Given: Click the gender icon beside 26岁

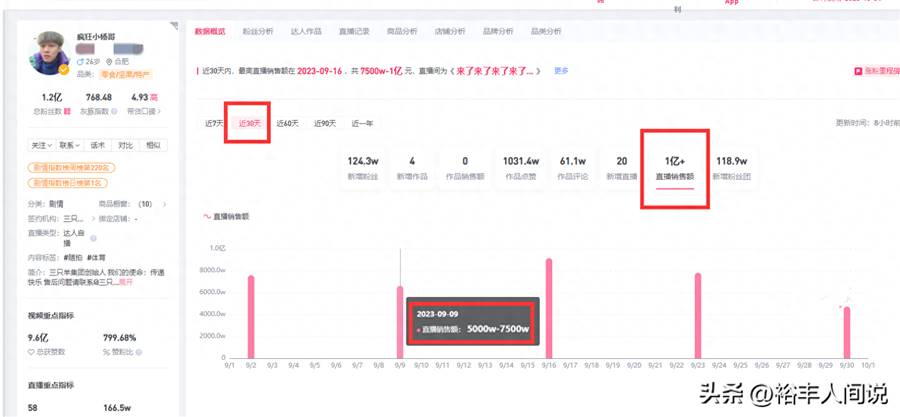Looking at the screenshot, I should 80,61.
